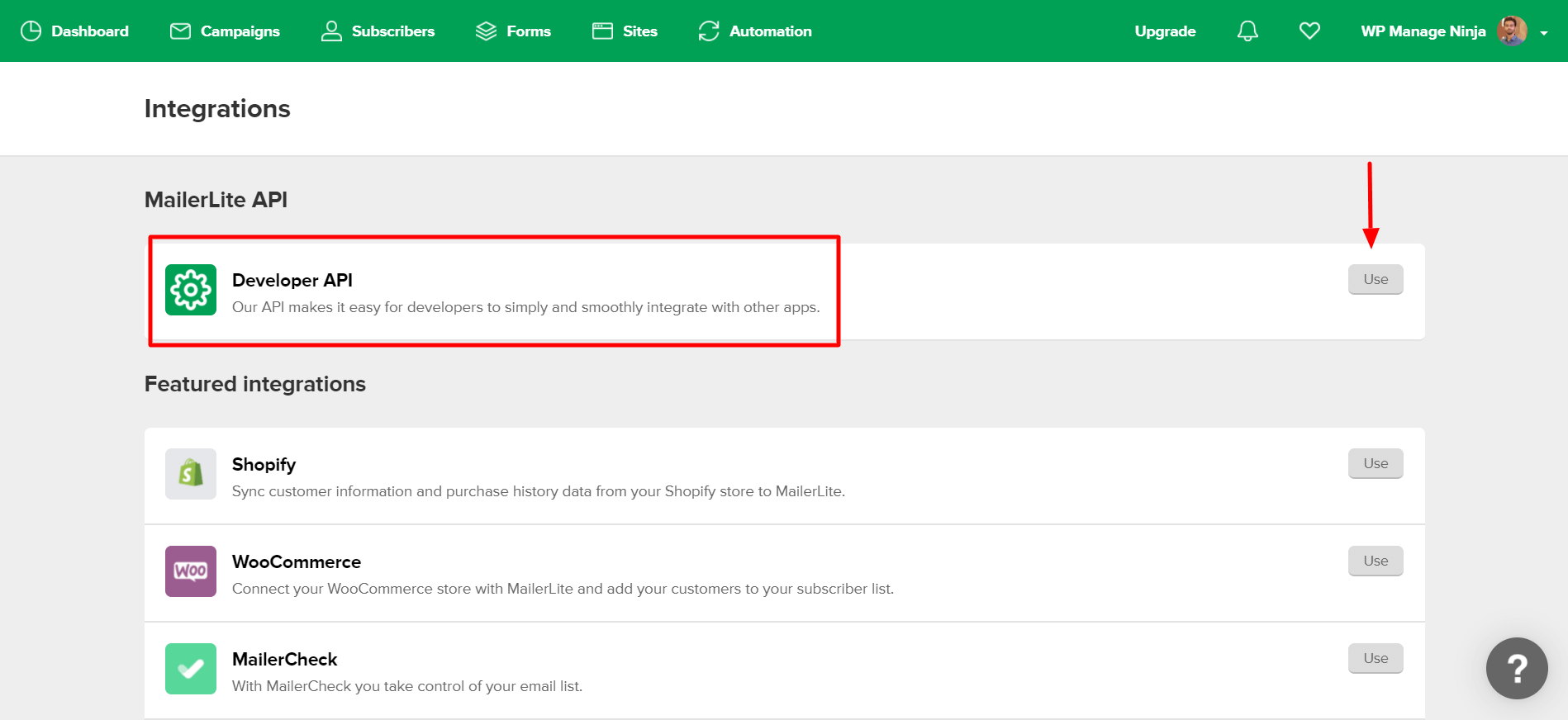Select the Developer API title

292,280
